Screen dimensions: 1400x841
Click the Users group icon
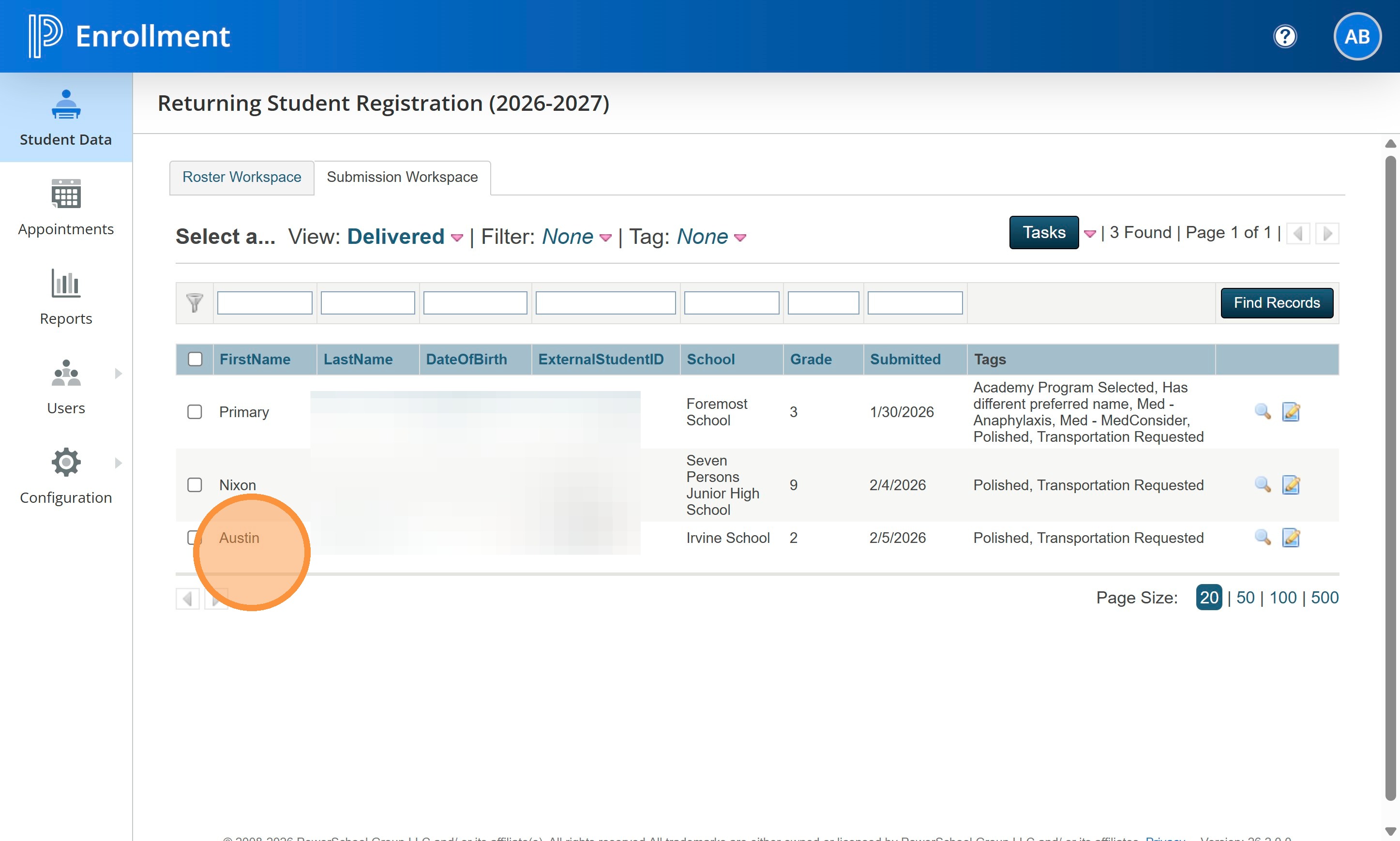tap(66, 373)
